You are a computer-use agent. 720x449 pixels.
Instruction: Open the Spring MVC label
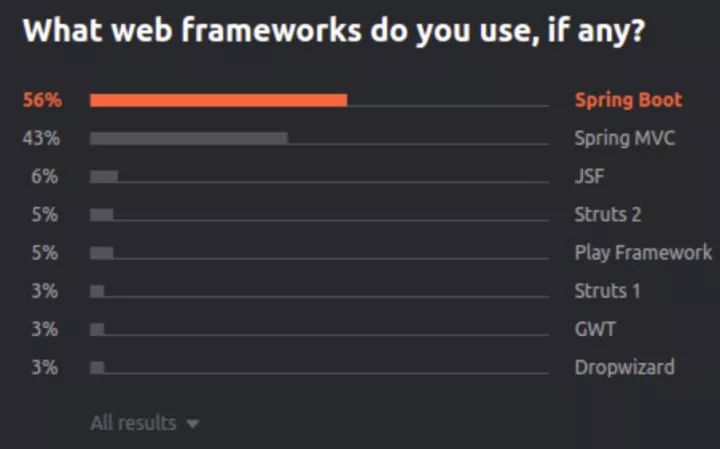[624, 138]
